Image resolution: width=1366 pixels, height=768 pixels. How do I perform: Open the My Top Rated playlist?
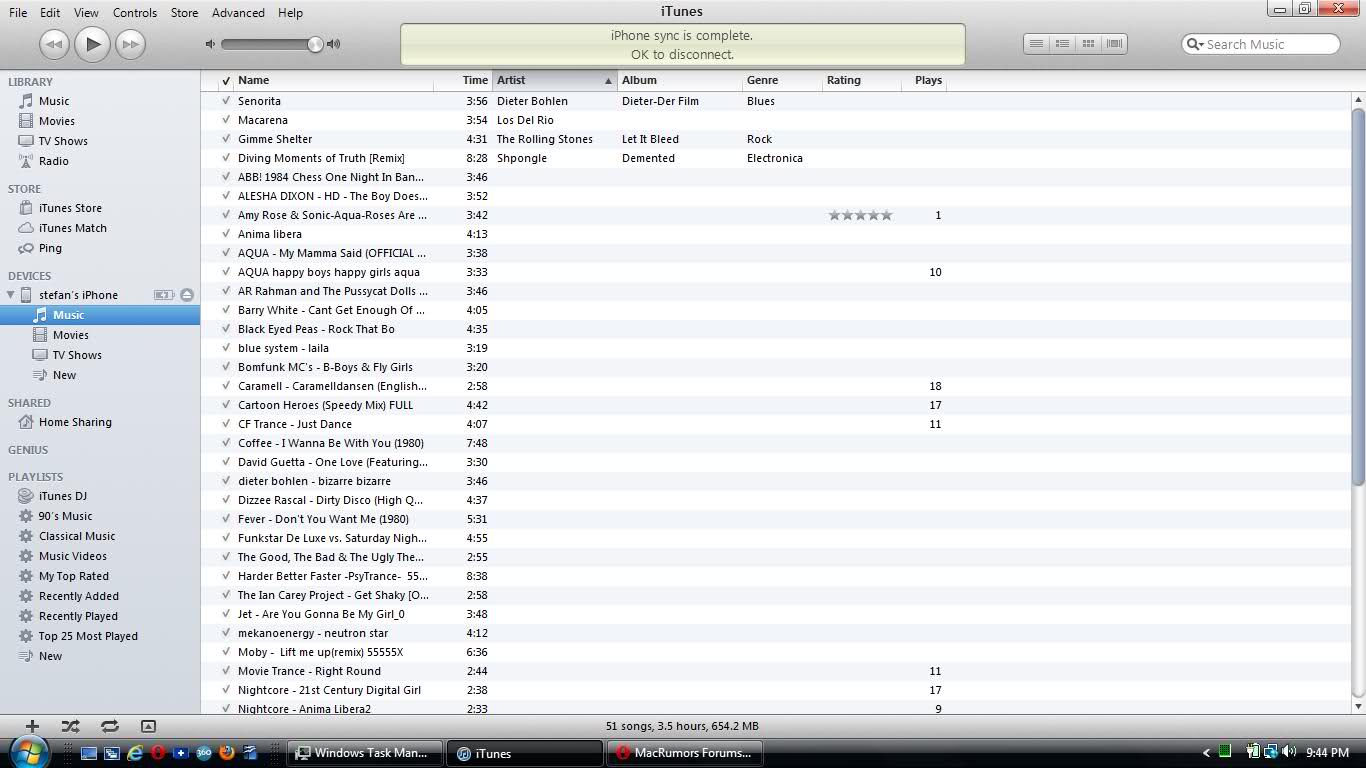tap(73, 576)
